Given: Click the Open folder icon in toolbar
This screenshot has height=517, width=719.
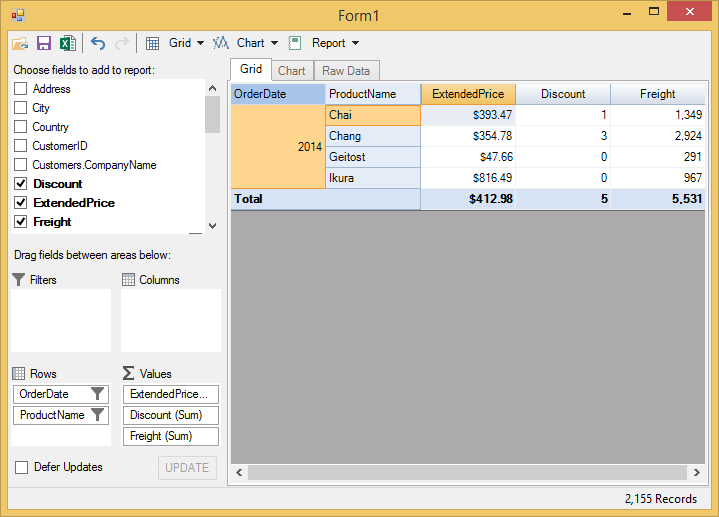Looking at the screenshot, I should [x=20, y=43].
